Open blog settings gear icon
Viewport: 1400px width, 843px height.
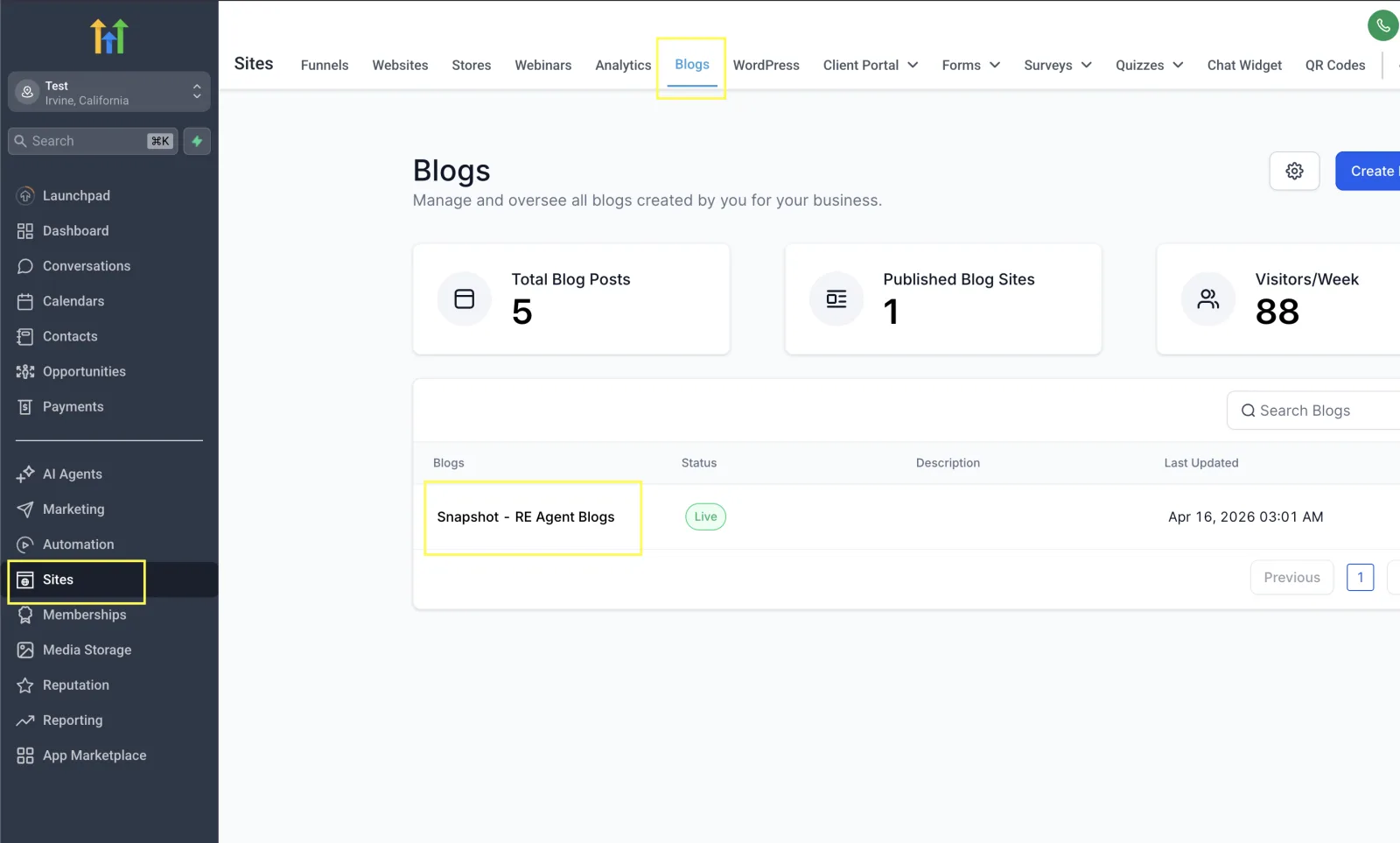tap(1294, 171)
